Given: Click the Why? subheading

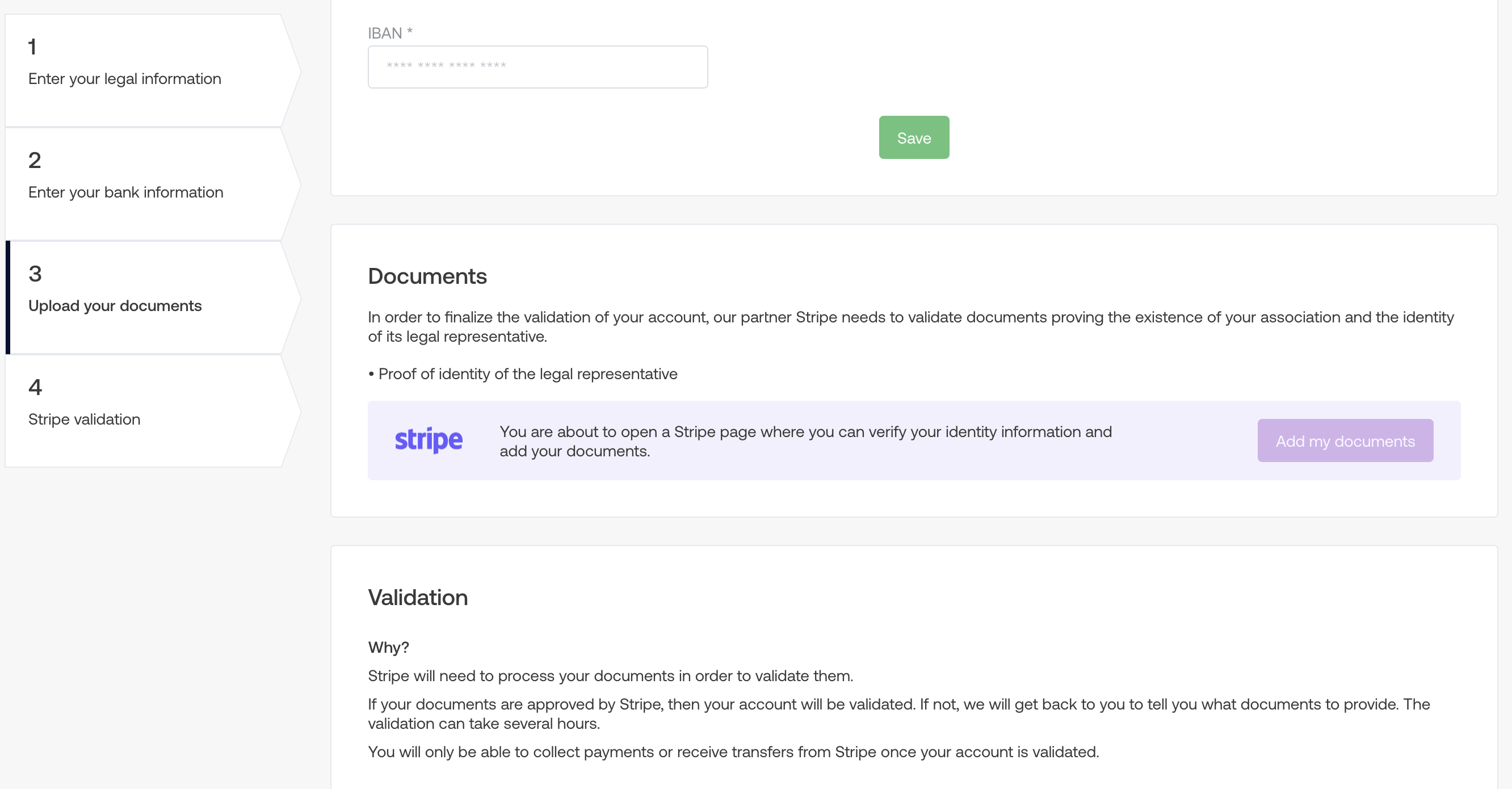Looking at the screenshot, I should click(x=388, y=647).
